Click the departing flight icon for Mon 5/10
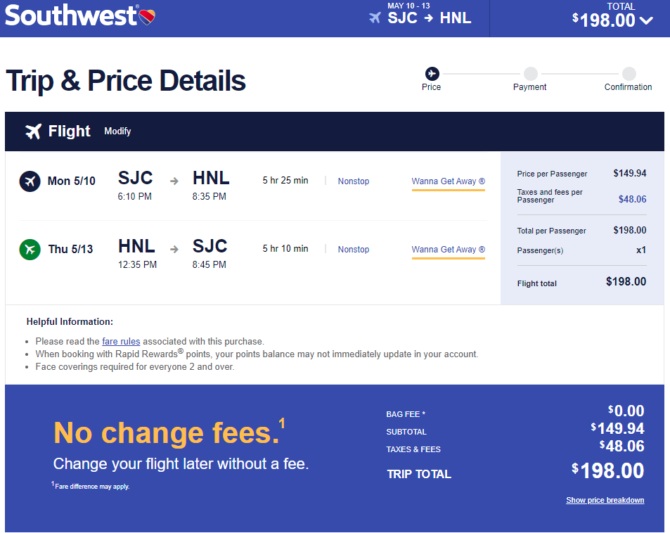Viewport: 670px width, 533px height. [x=30, y=181]
